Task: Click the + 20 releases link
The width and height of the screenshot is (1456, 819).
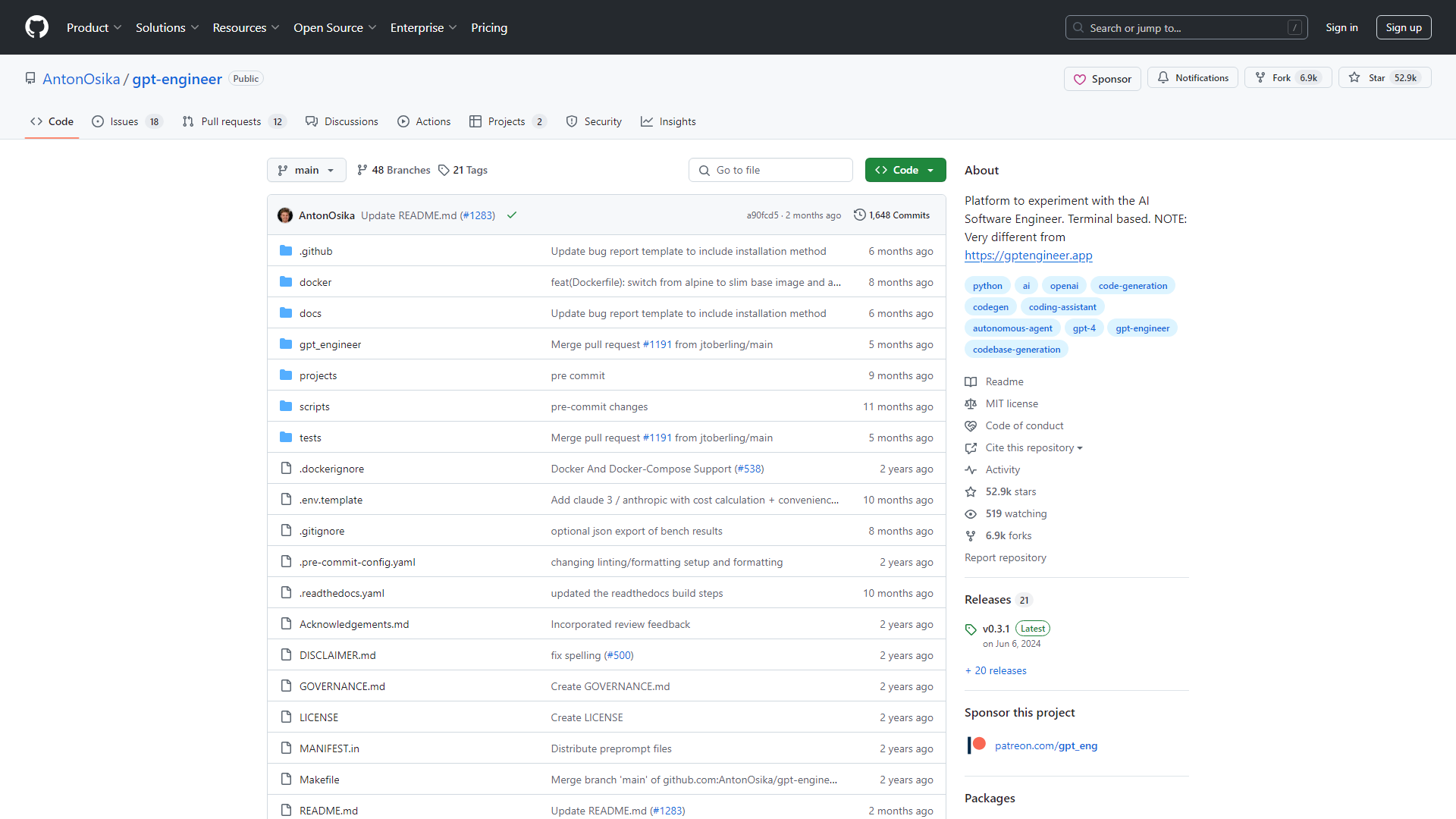Action: tap(996, 670)
